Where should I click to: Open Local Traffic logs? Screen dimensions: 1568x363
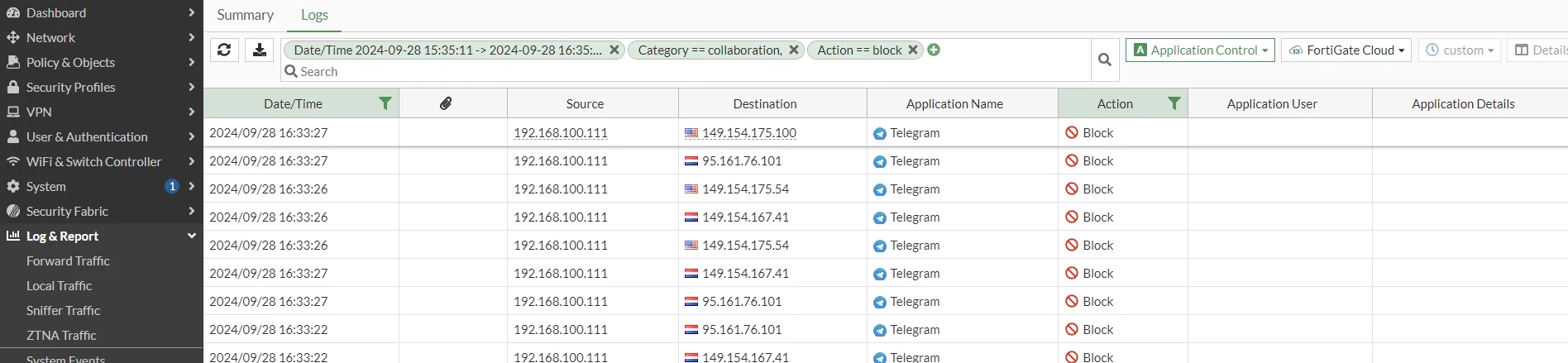click(59, 285)
